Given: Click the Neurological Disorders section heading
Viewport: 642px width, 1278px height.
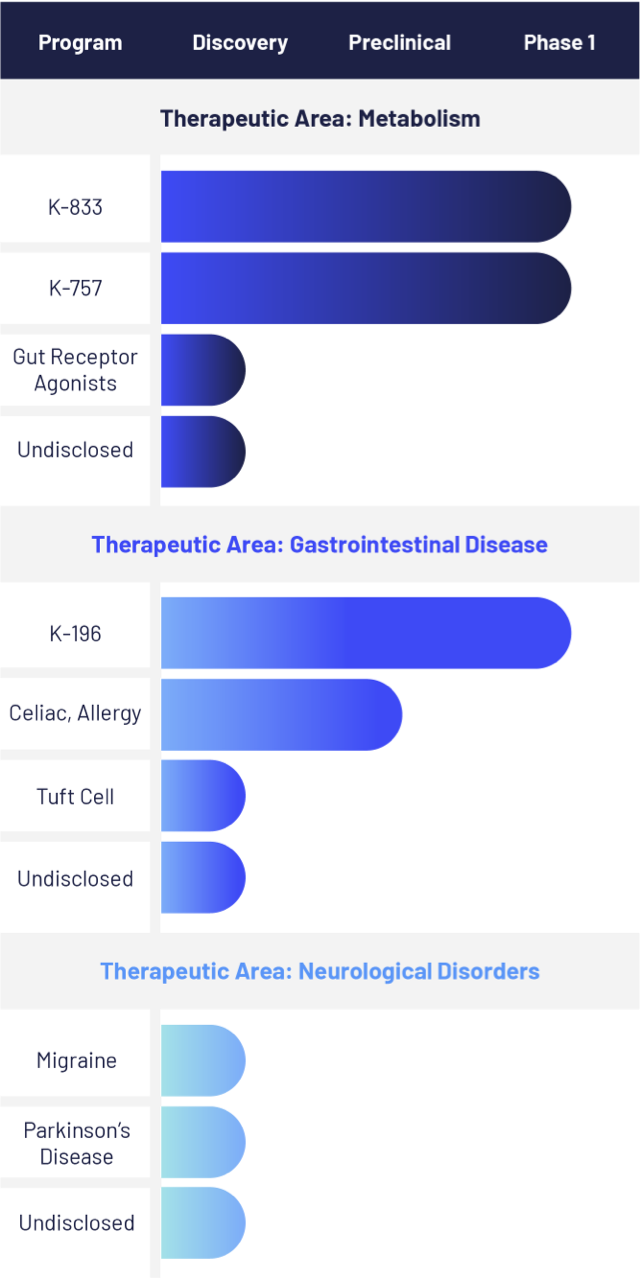Looking at the screenshot, I should tap(320, 971).
